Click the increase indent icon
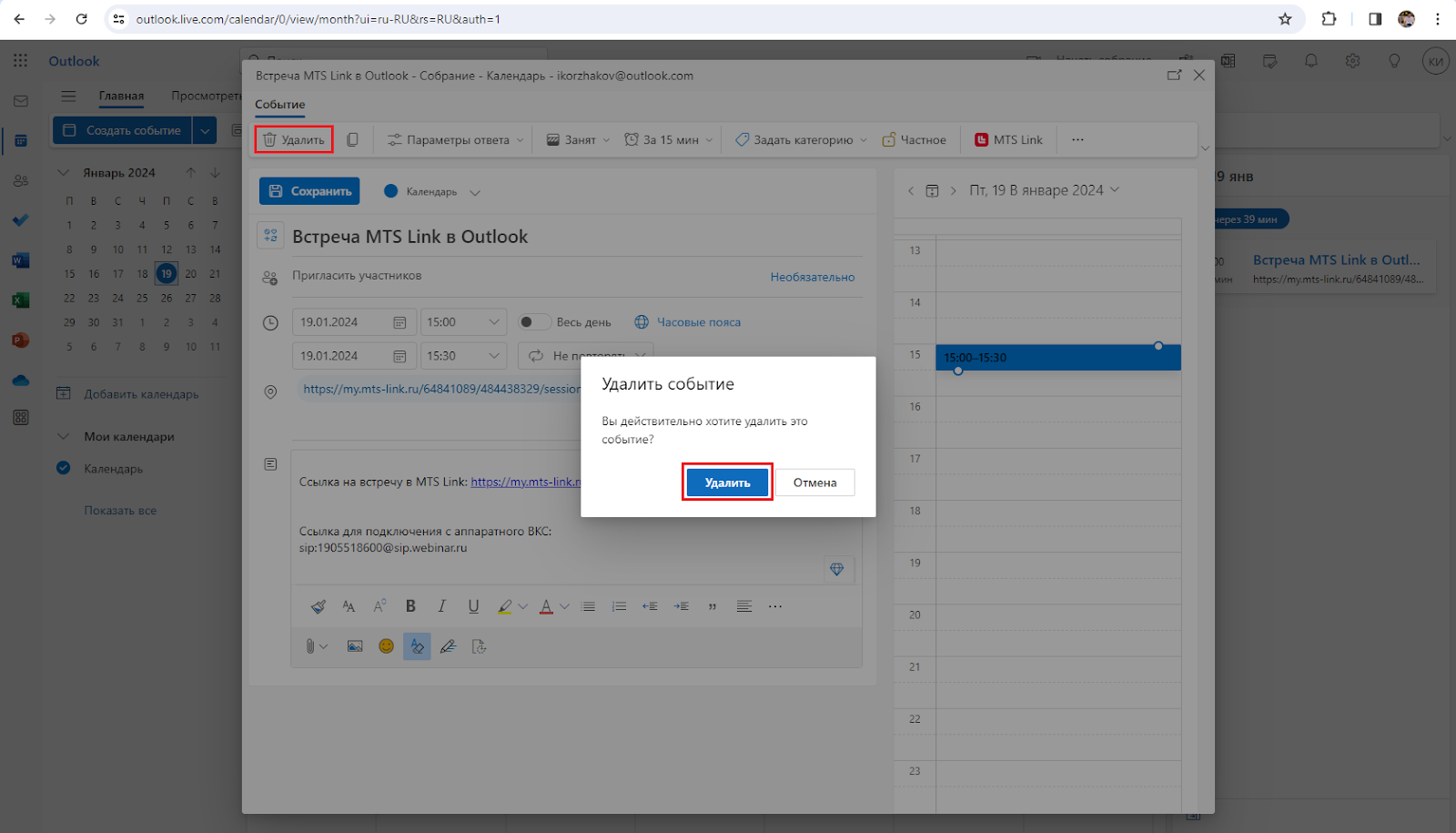 pyautogui.click(x=681, y=606)
